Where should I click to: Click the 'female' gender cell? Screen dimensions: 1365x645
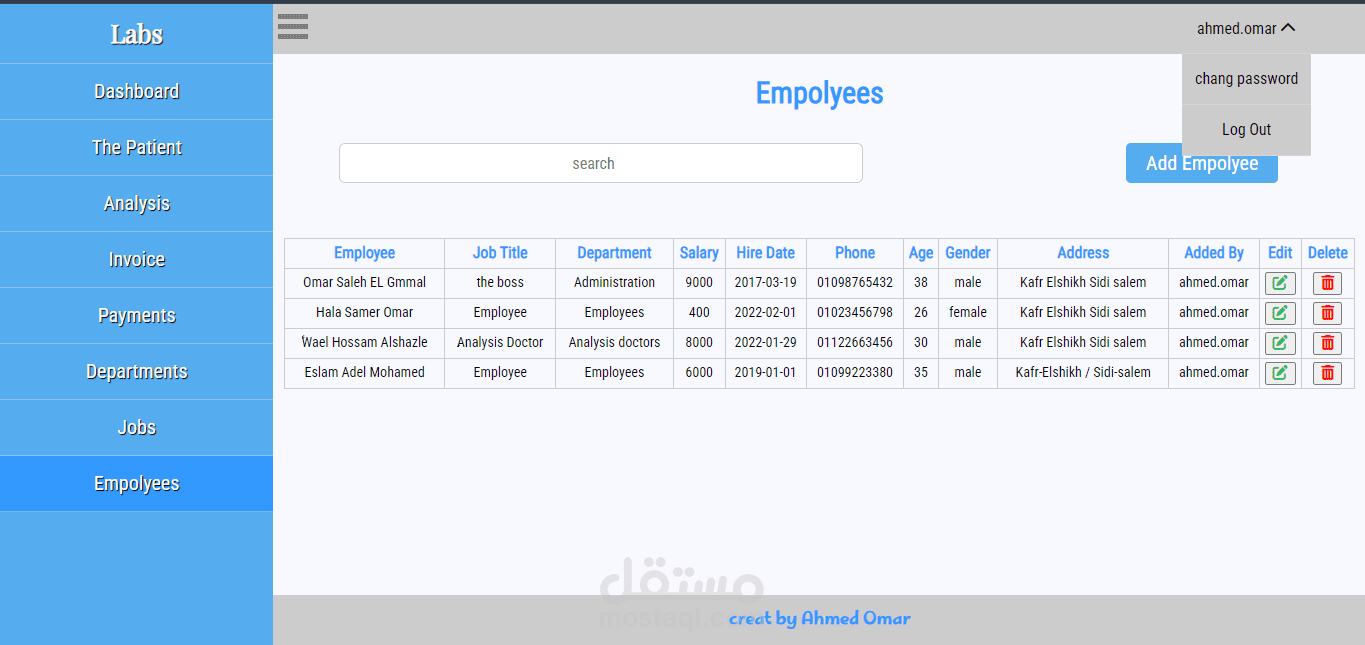click(968, 313)
